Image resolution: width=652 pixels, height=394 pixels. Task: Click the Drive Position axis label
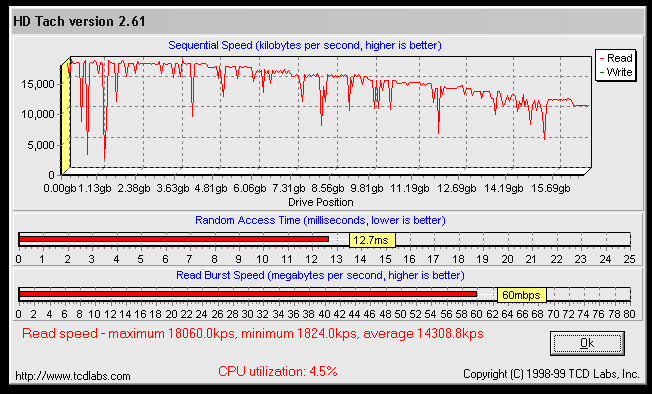pos(321,202)
